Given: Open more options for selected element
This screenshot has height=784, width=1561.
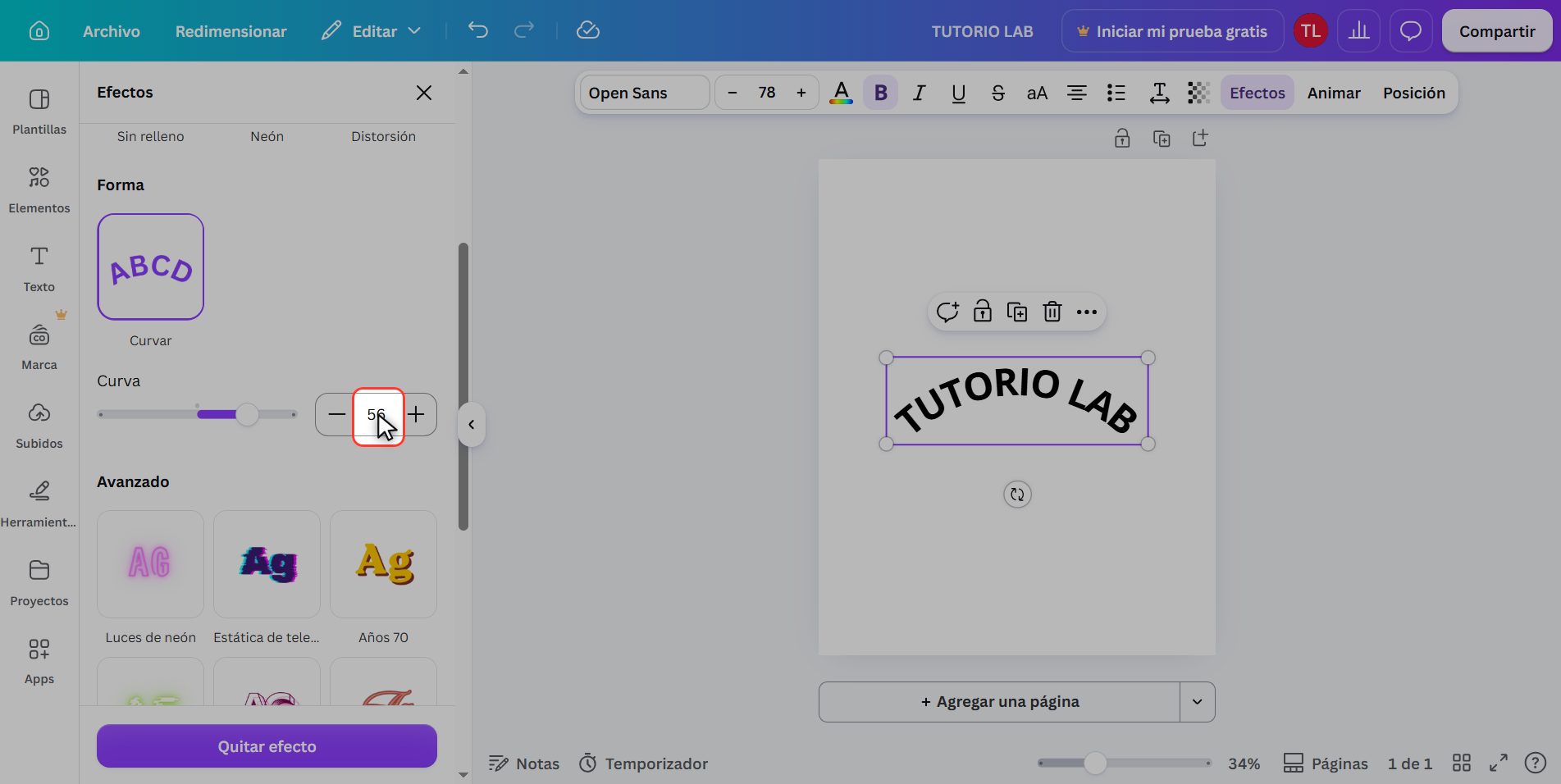Looking at the screenshot, I should click(x=1086, y=312).
